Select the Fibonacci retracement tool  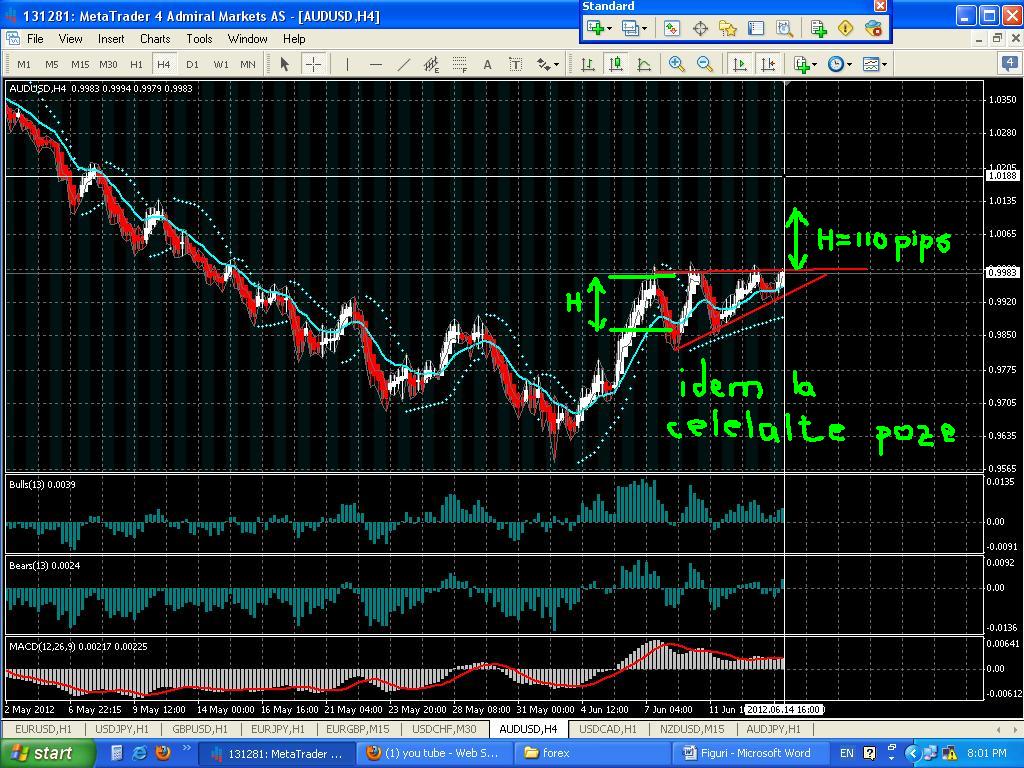pos(460,64)
